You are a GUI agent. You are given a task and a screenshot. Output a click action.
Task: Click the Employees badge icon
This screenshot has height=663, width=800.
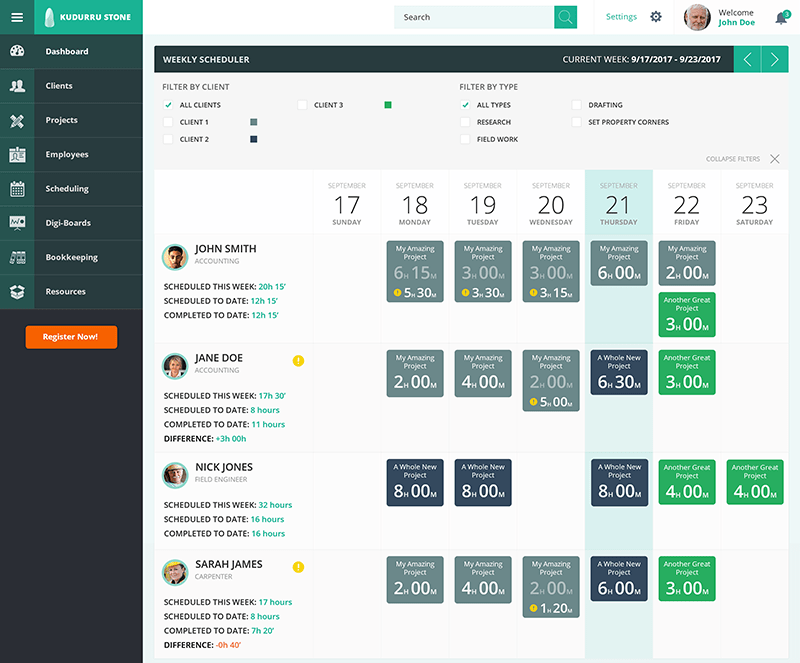pyautogui.click(x=17, y=155)
